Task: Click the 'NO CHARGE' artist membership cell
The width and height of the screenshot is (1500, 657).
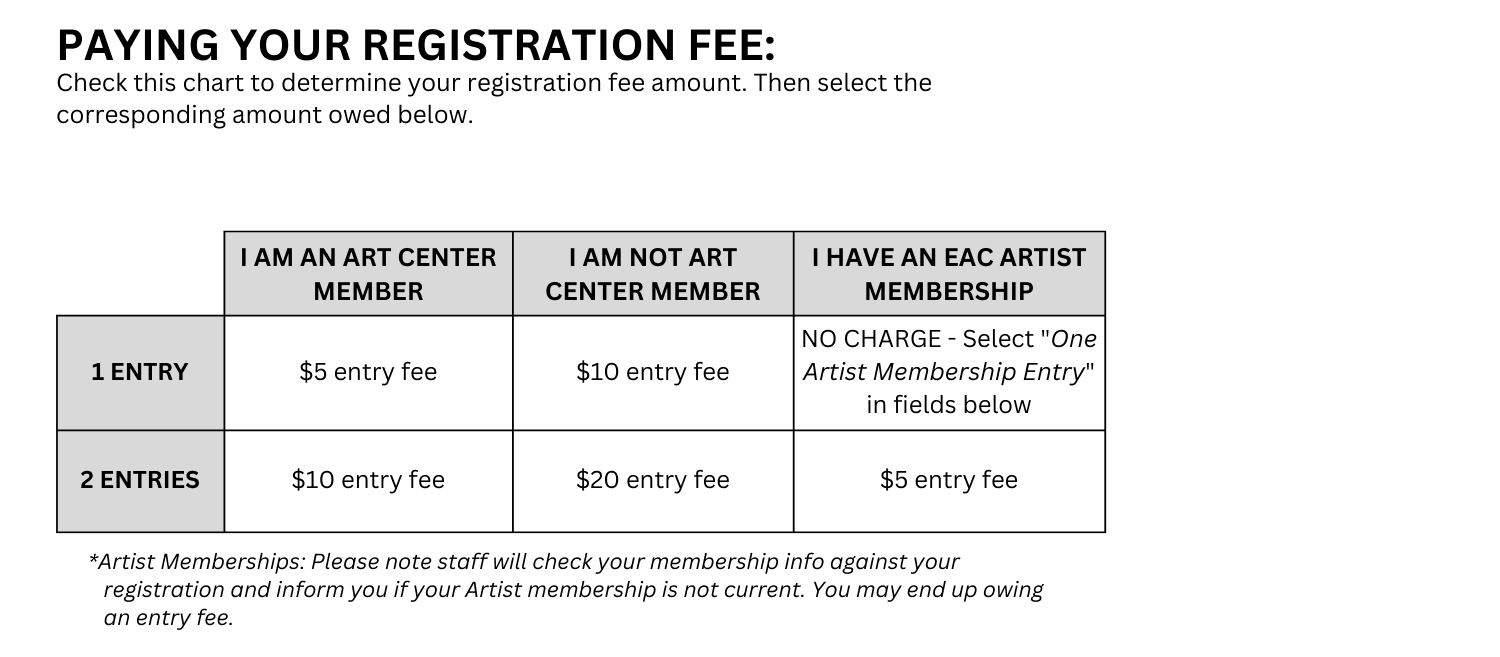Action: tap(949, 373)
